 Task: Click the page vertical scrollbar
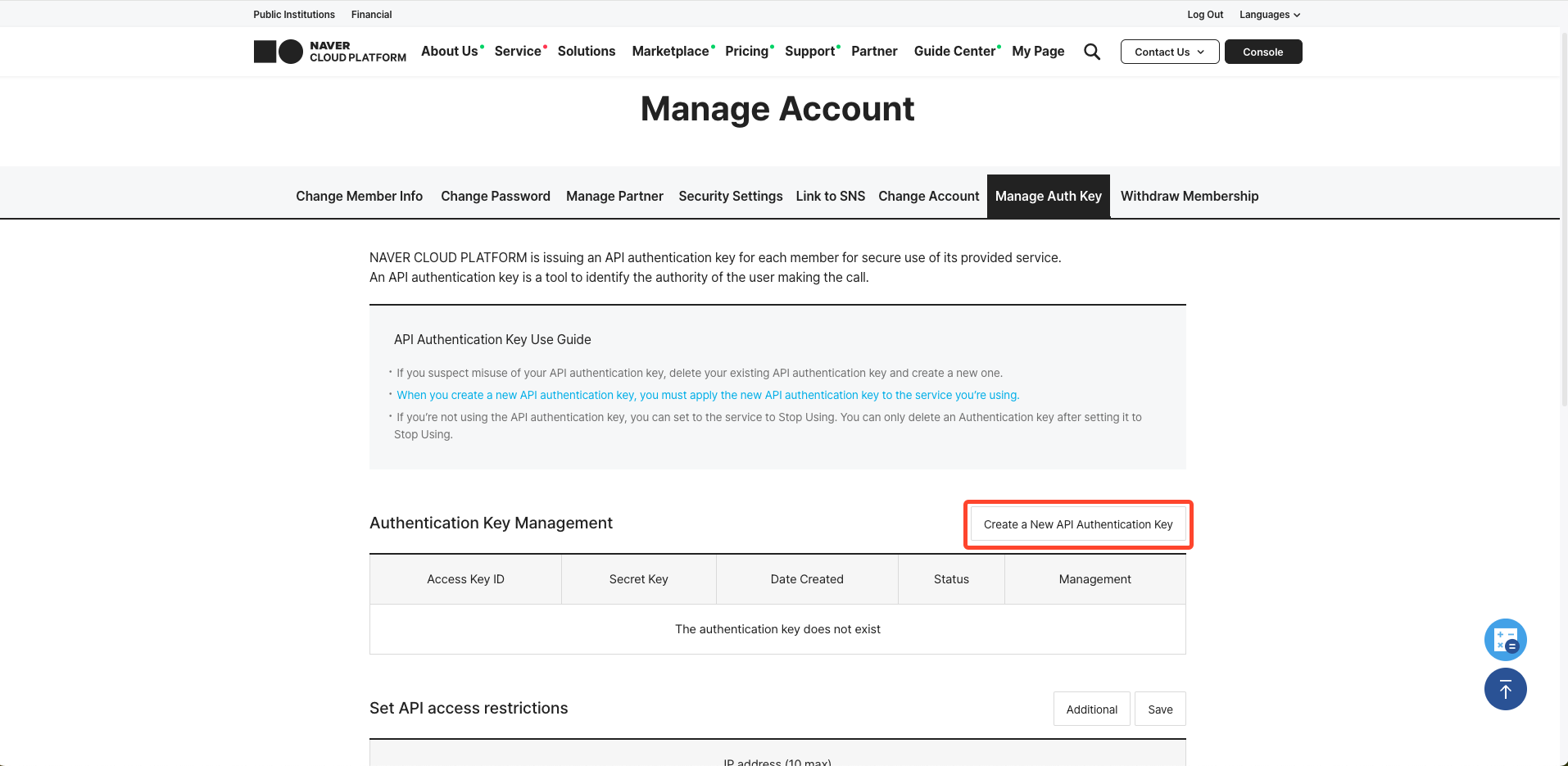click(1564, 220)
